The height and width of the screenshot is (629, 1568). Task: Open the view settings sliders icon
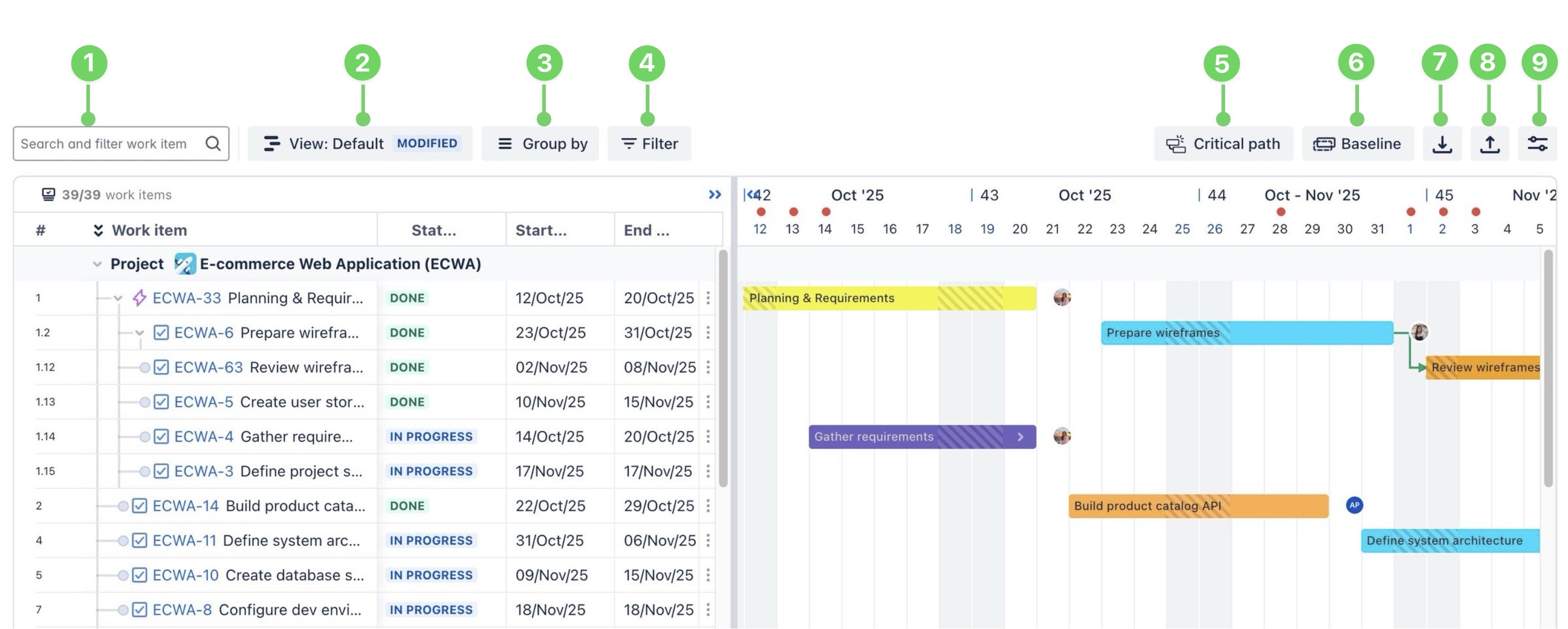point(1537,144)
